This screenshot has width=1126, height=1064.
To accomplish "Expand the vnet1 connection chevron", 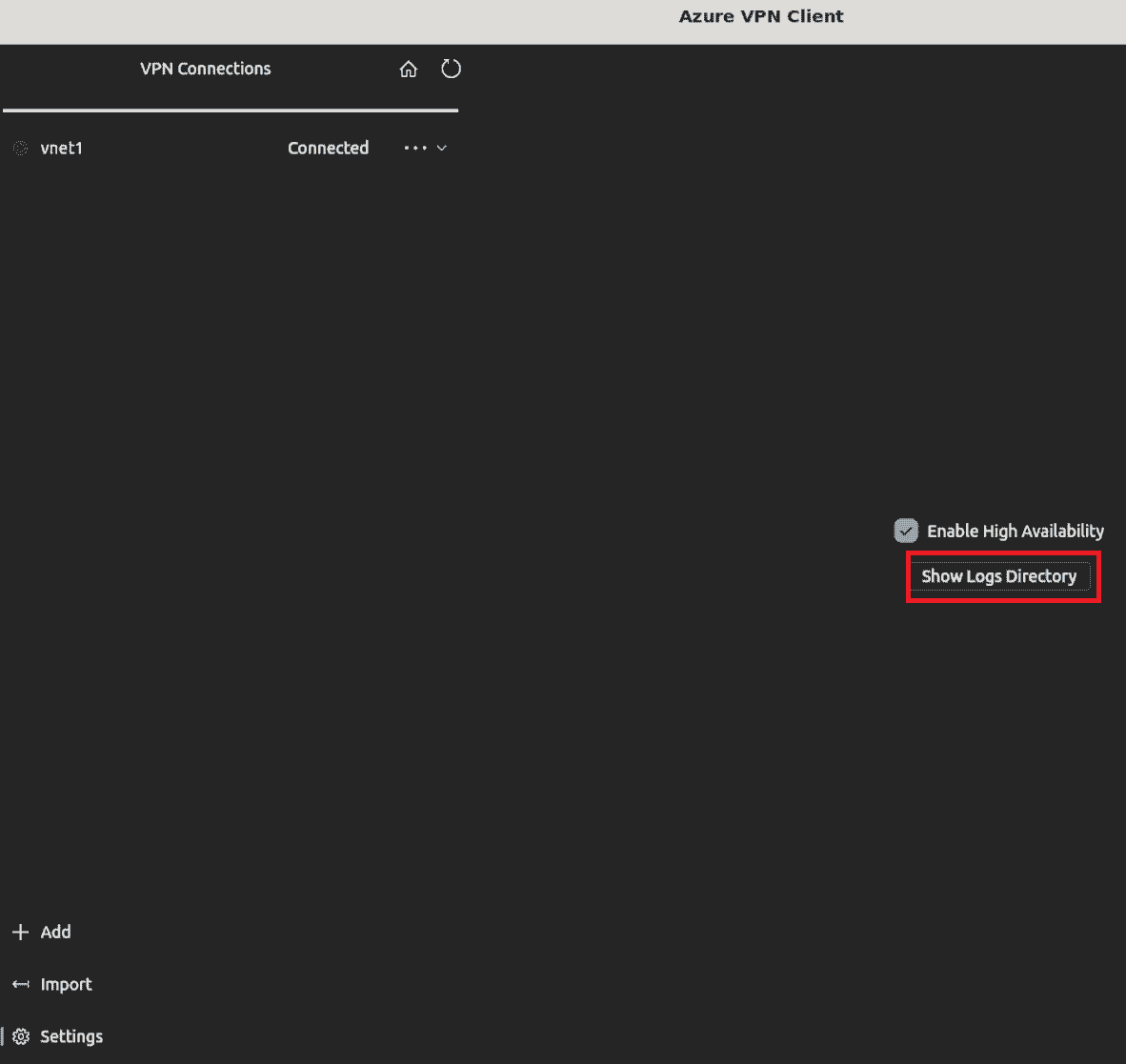I will point(442,148).
